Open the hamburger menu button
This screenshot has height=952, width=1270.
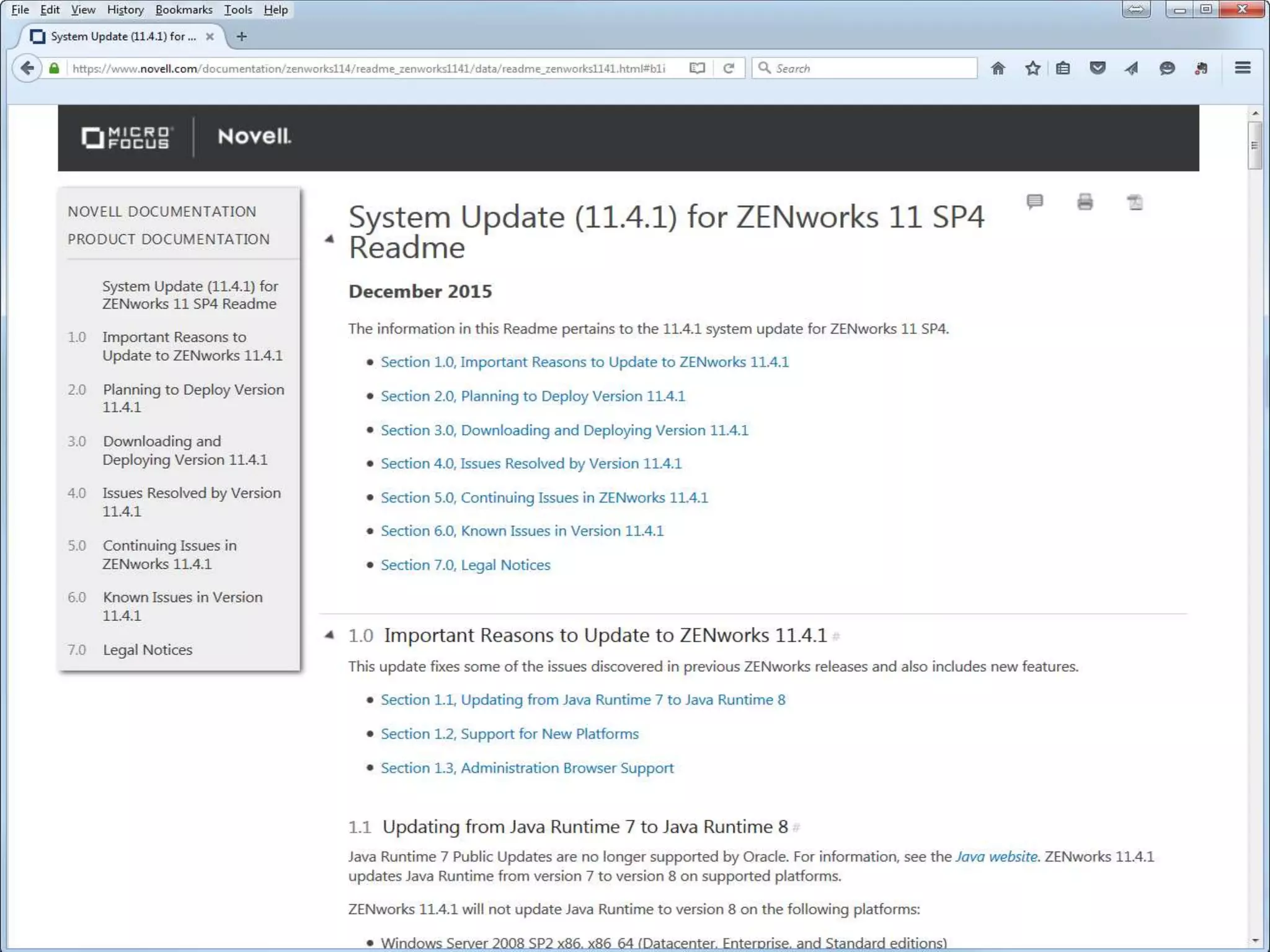[1243, 68]
